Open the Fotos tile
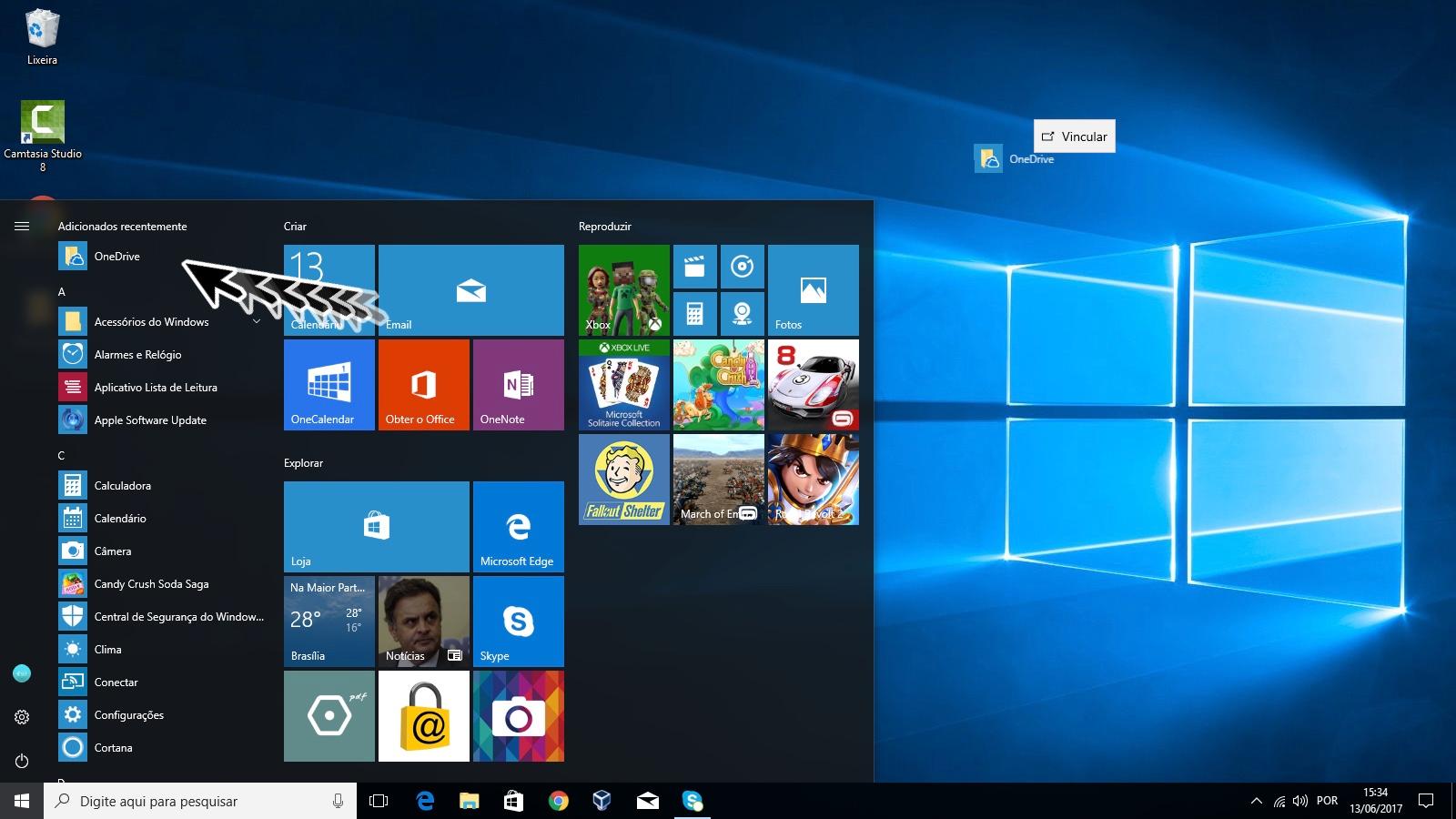 point(814,290)
